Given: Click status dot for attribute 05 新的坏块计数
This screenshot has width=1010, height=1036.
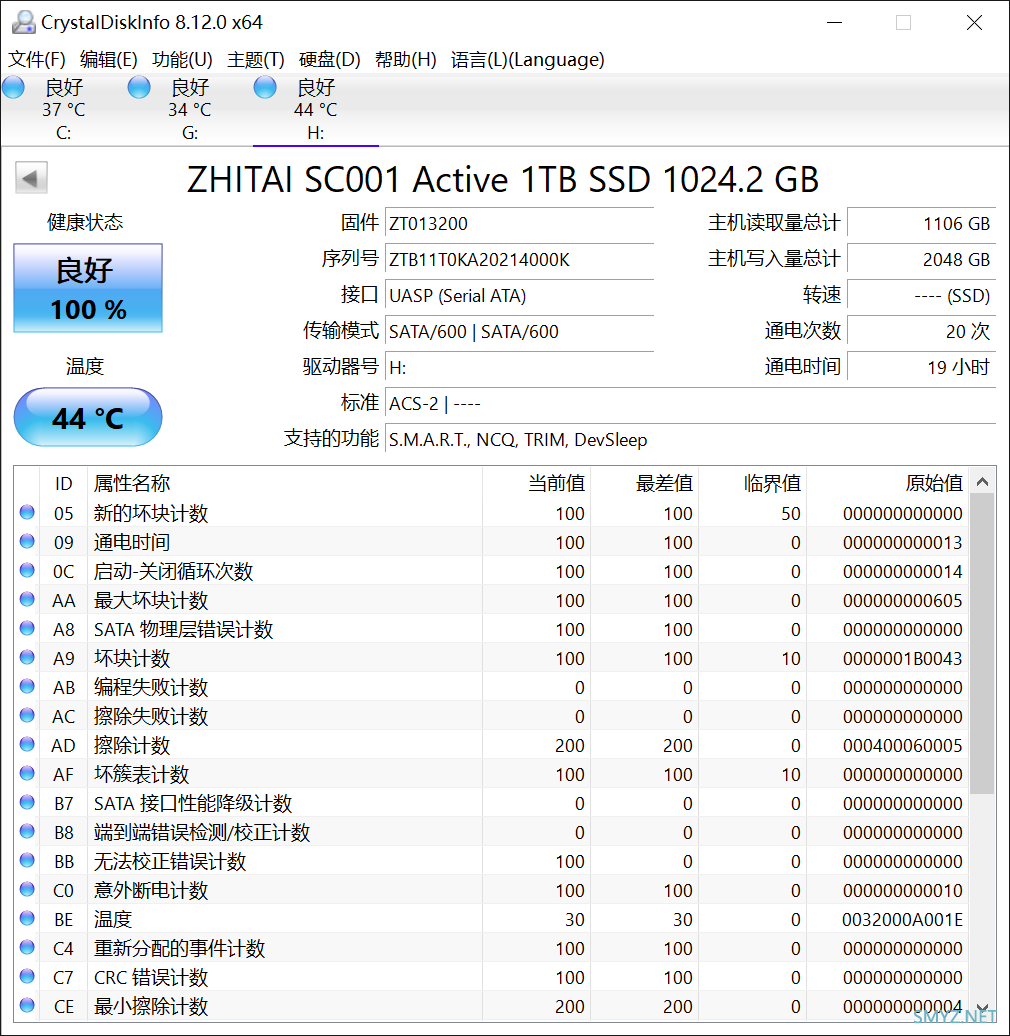Looking at the screenshot, I should click(27, 512).
